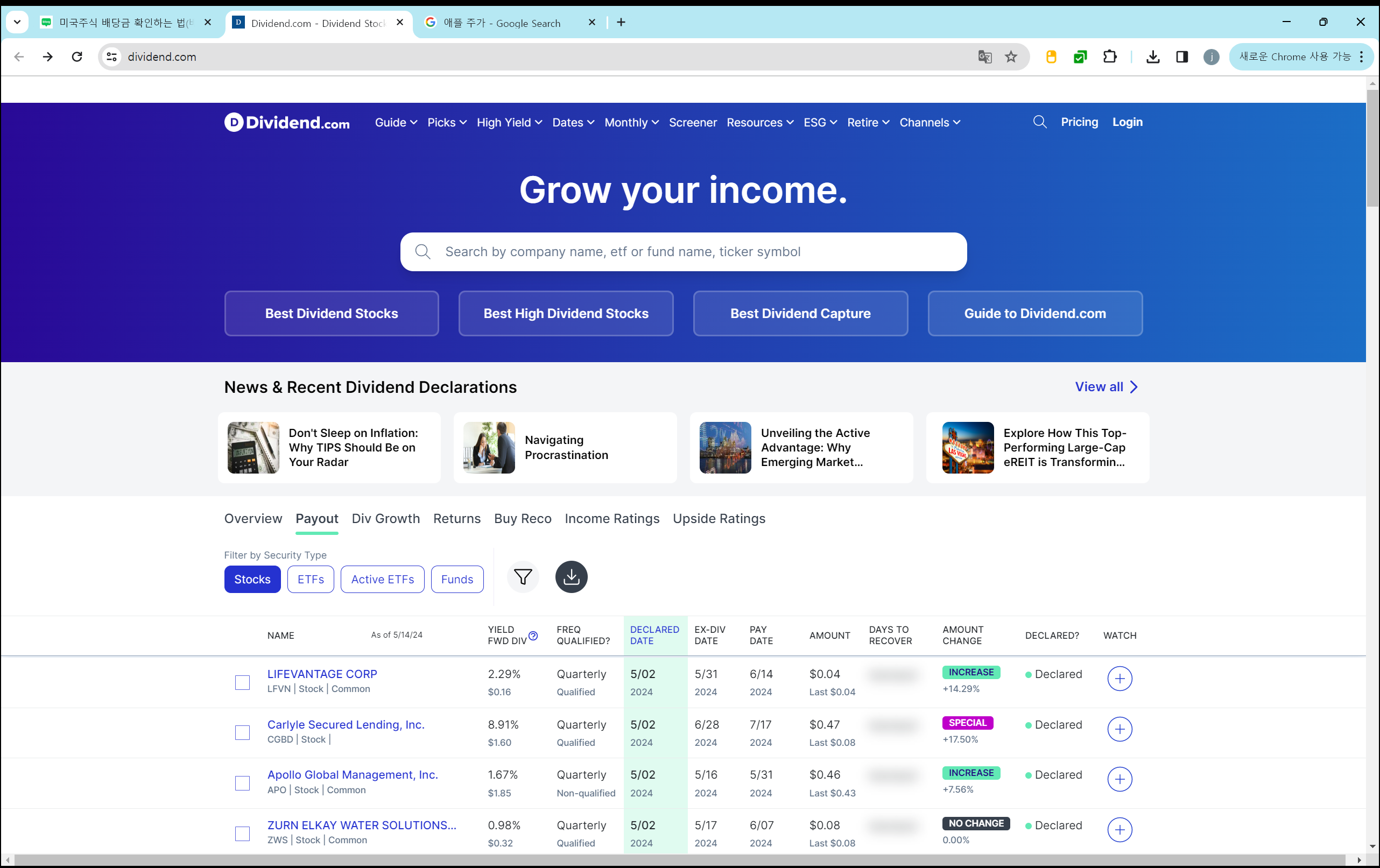Check the LIFEVANTAGE CORP row checkbox
Viewport: 1380px width, 868px height.
coord(242,682)
